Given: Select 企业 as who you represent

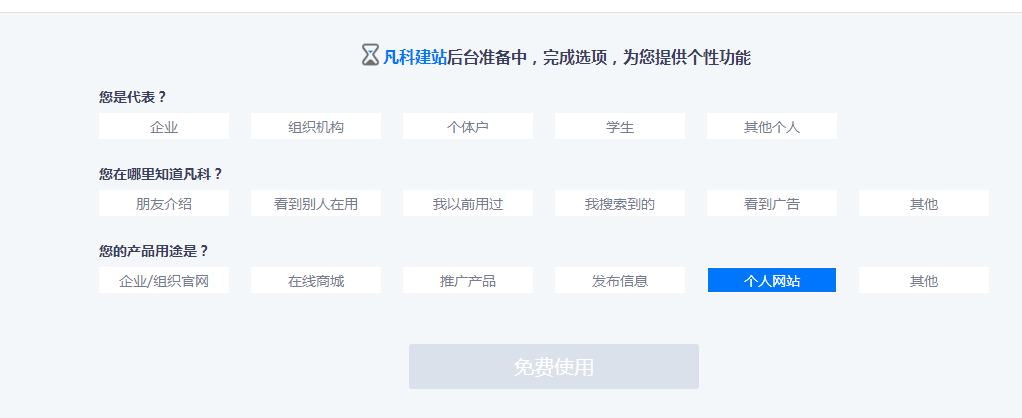Looking at the screenshot, I should pos(164,127).
